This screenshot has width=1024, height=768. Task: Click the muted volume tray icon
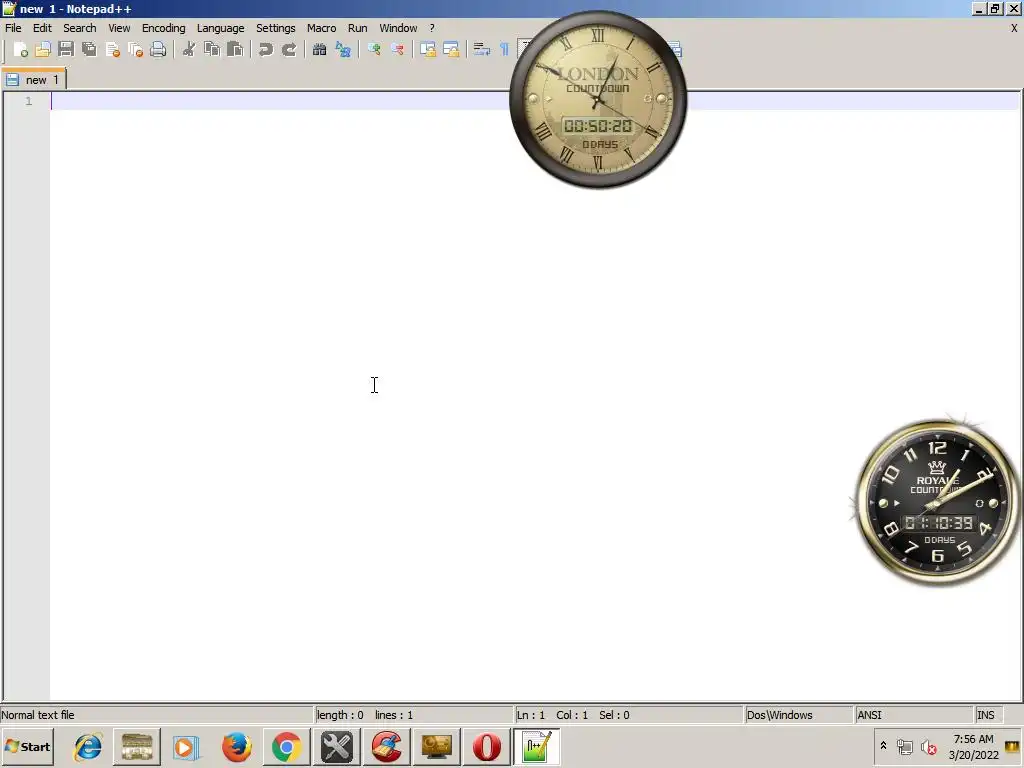928,747
